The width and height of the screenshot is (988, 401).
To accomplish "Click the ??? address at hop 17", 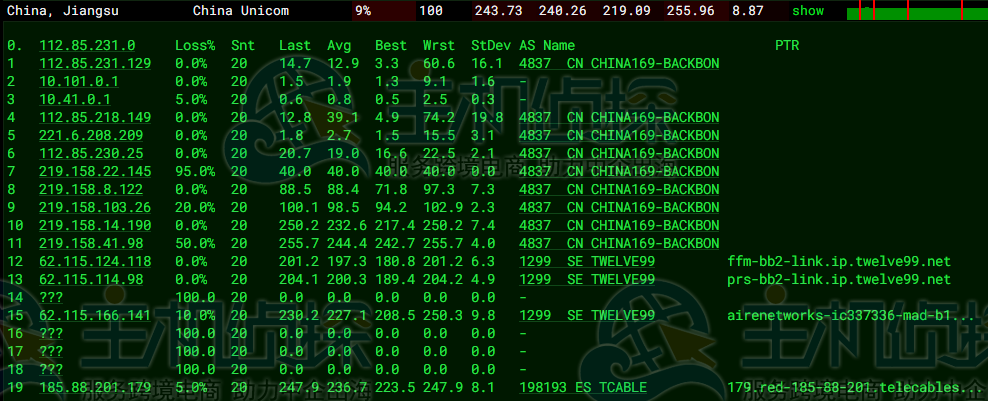I will point(51,351).
